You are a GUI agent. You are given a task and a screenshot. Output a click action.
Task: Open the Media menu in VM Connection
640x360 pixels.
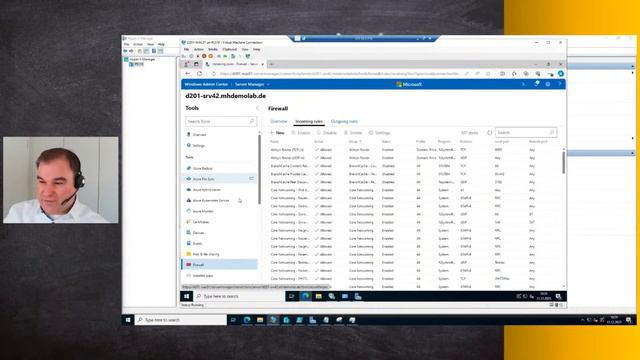coord(213,49)
